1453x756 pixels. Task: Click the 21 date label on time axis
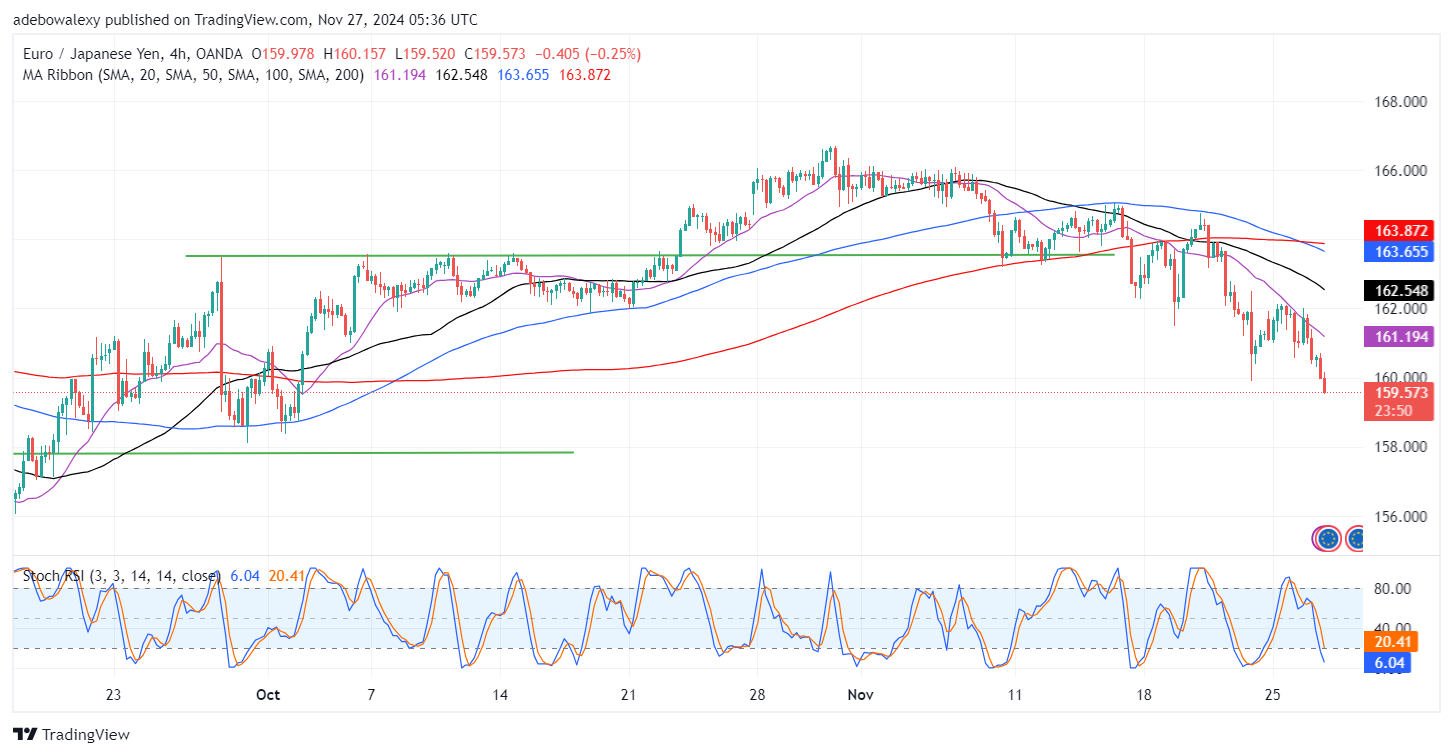[629, 695]
